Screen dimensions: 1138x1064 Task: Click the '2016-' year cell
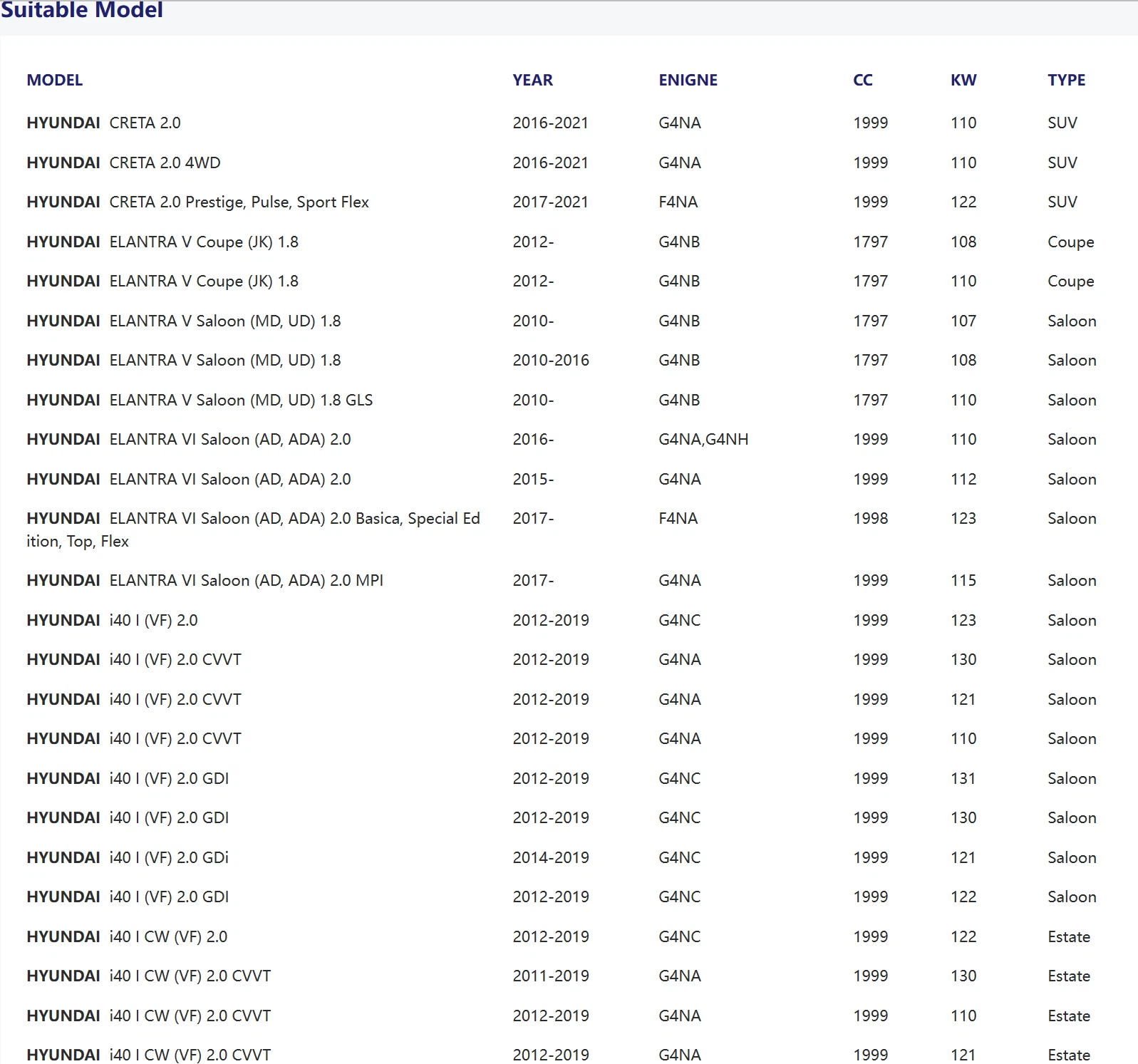point(533,440)
